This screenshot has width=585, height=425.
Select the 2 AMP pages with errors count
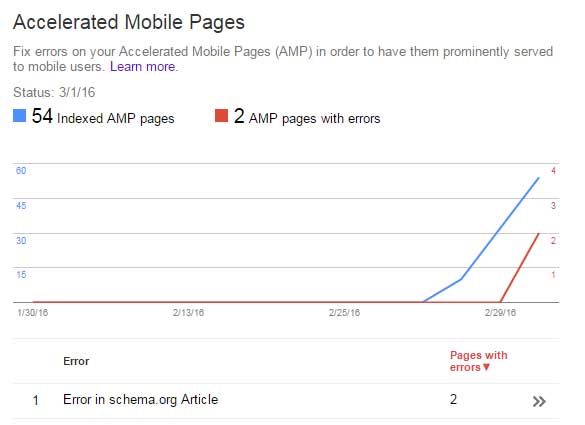point(239,116)
